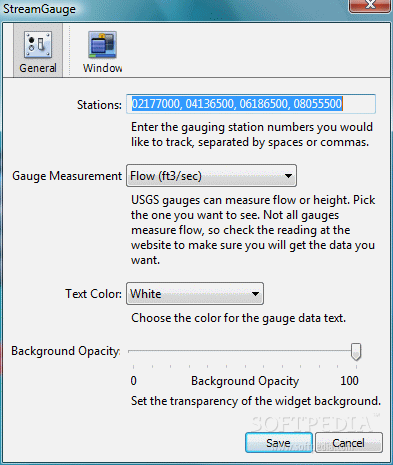Image resolution: width=393 pixels, height=465 pixels.
Task: Open the Gauge Measurement dropdown
Action: click(x=211, y=176)
